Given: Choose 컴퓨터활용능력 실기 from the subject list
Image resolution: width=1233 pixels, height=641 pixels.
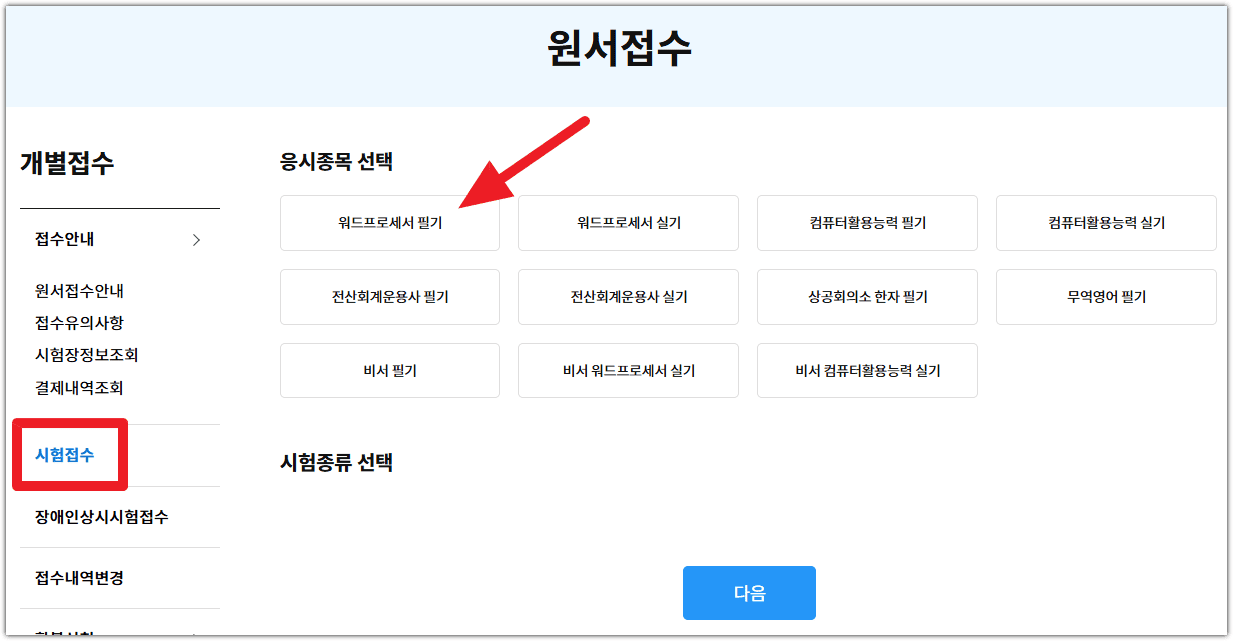Looking at the screenshot, I should click(1106, 223).
